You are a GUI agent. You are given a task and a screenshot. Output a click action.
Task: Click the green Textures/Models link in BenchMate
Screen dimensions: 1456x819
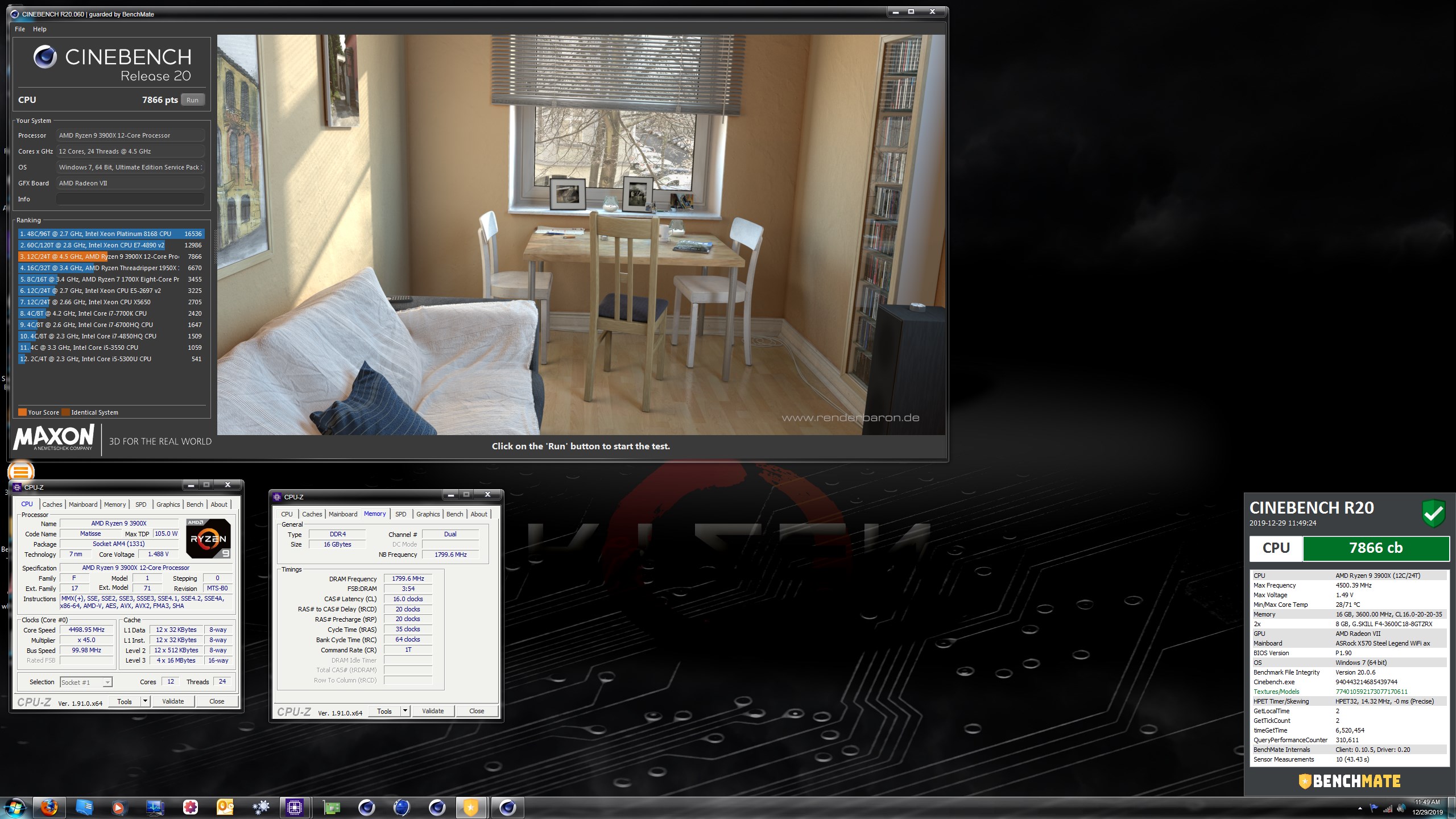point(1276,692)
